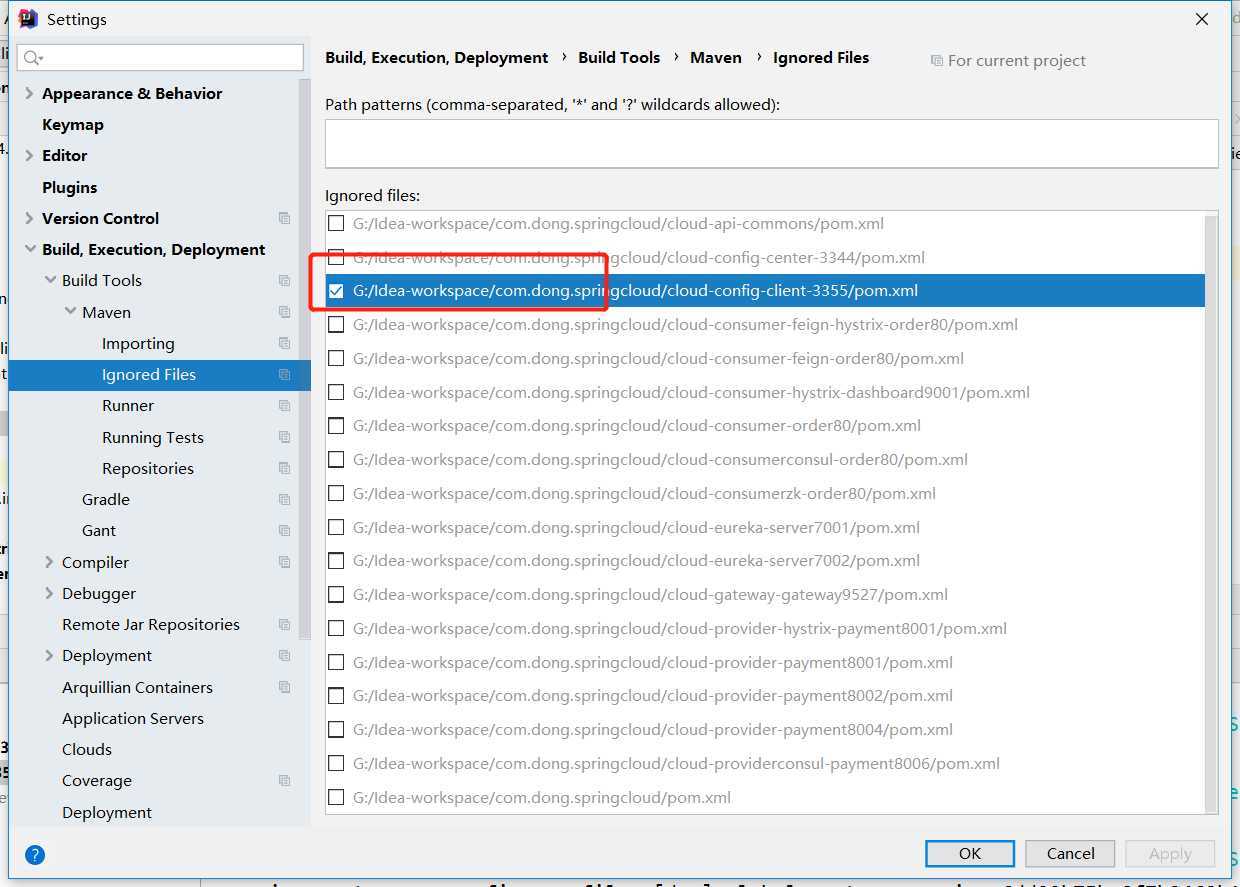The width and height of the screenshot is (1240, 887).
Task: Click project-level icon beside Running Tests
Action: click(x=285, y=437)
